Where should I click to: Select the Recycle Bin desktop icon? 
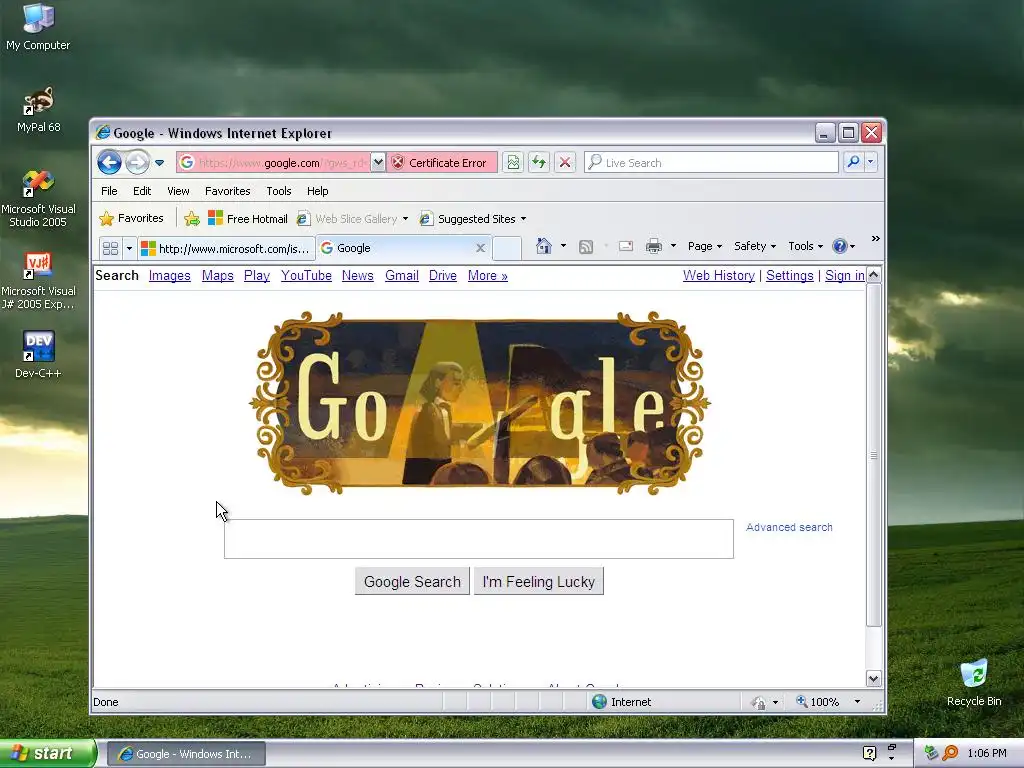pyautogui.click(x=974, y=682)
